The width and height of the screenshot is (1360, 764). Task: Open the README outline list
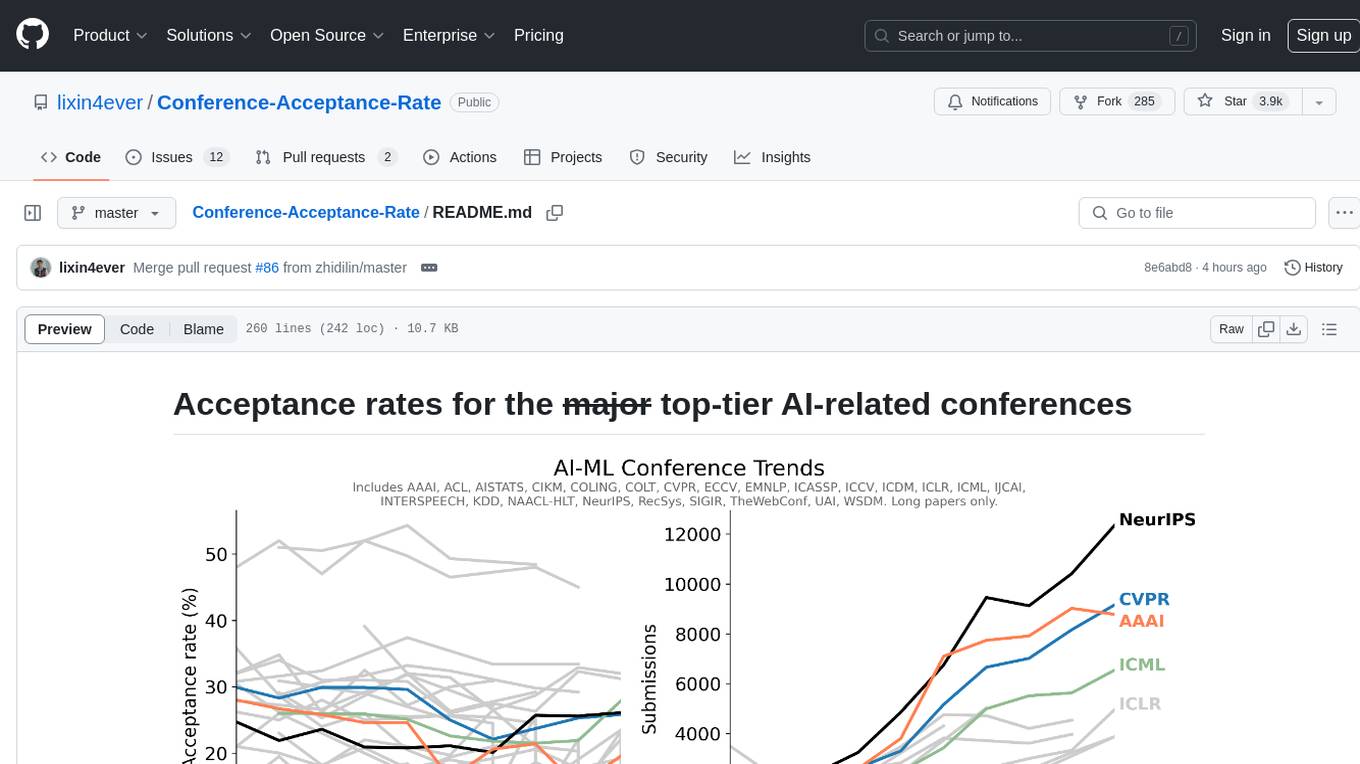(x=1329, y=329)
